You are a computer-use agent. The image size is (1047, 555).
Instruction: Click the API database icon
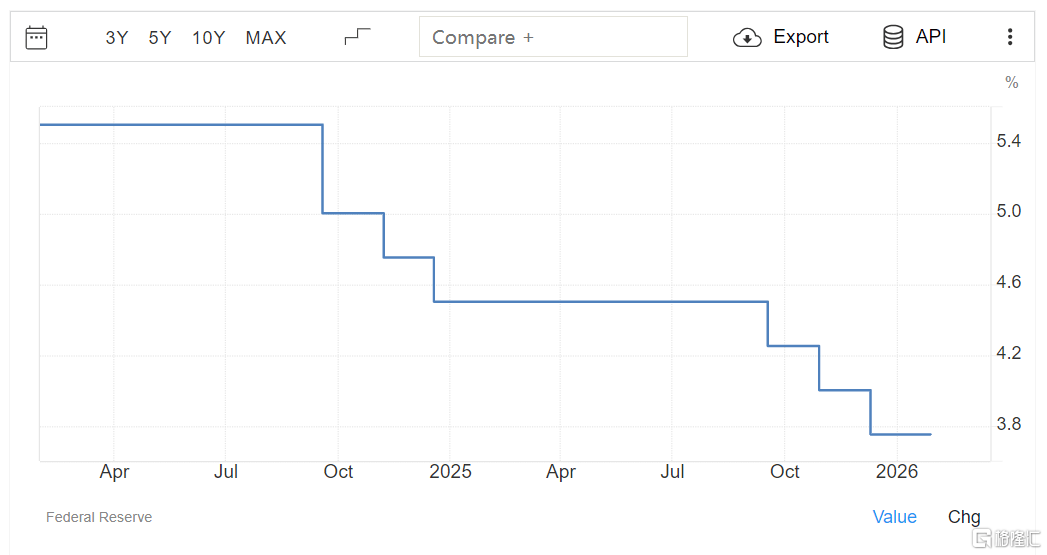coord(893,38)
